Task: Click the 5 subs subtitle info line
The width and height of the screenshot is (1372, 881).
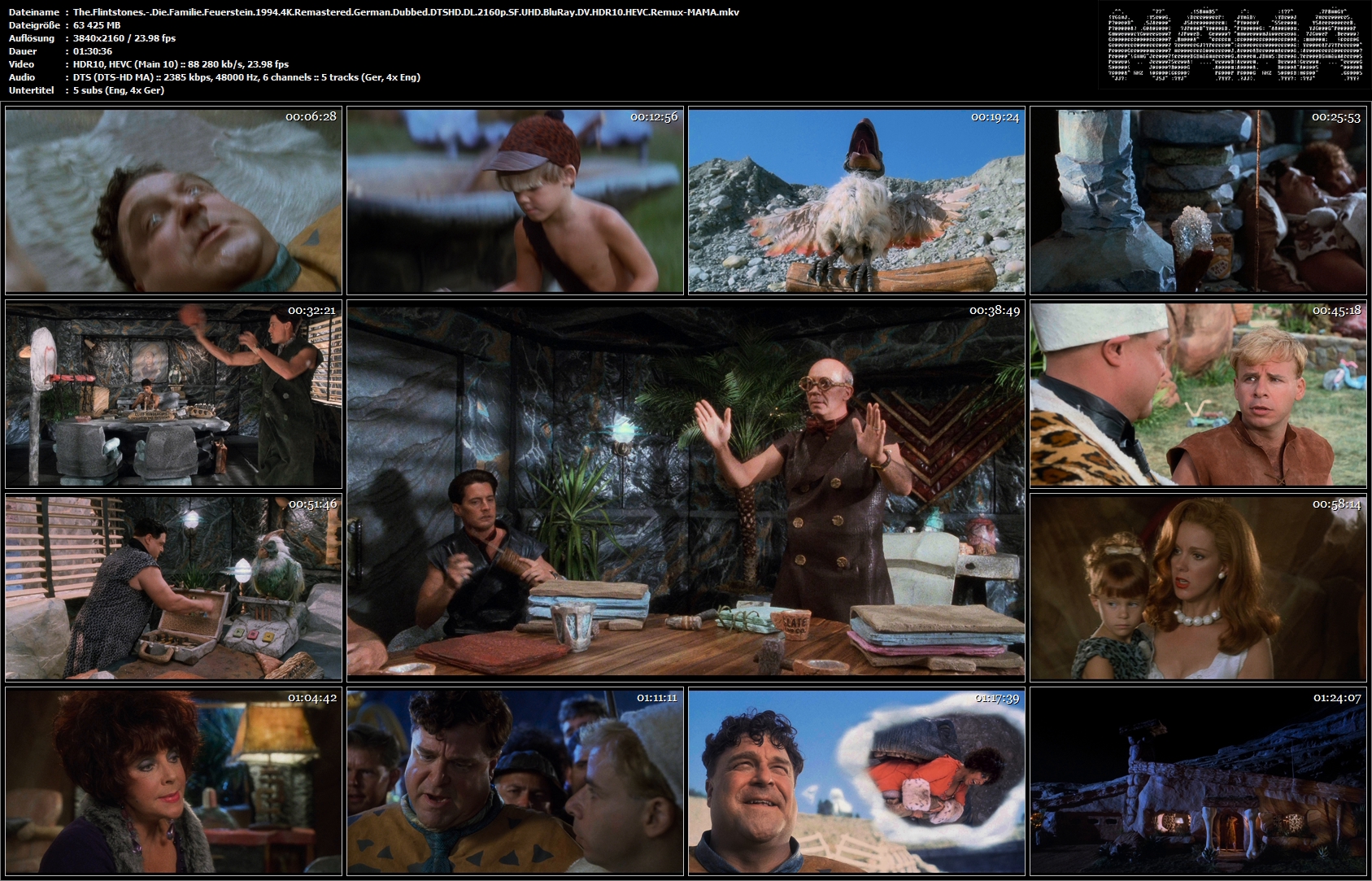Action: 119,90
